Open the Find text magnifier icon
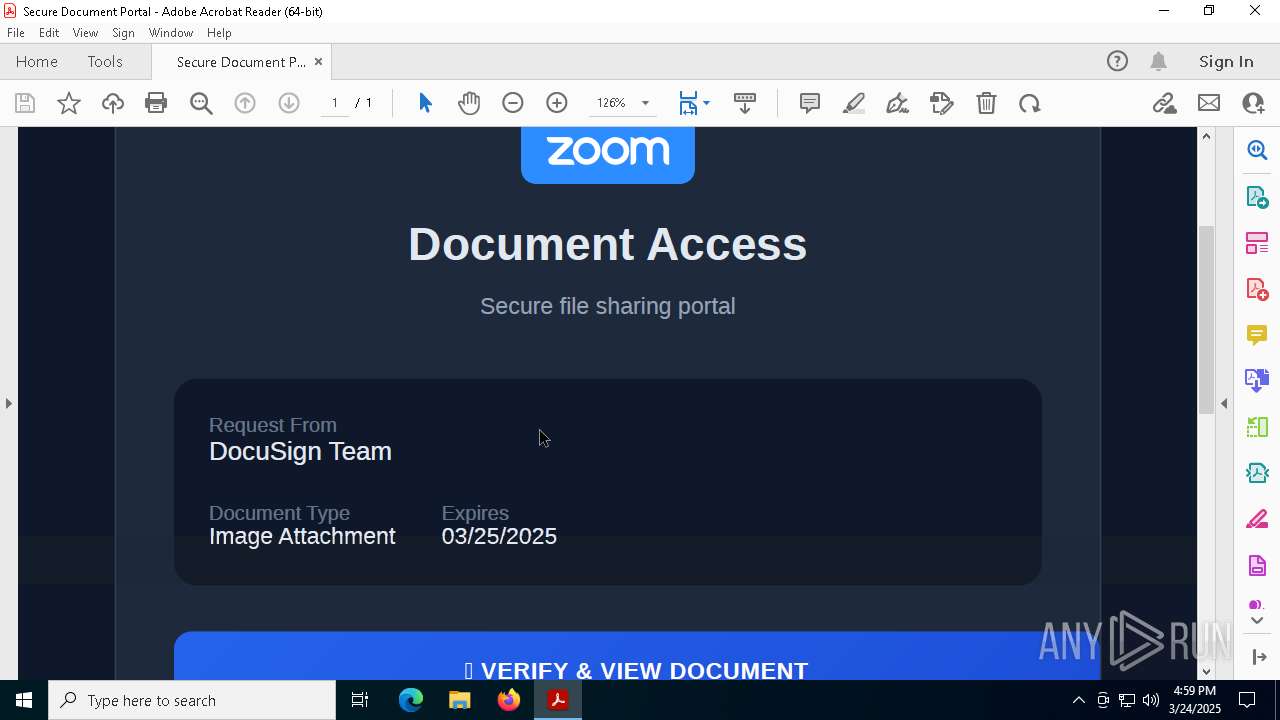Image resolution: width=1280 pixels, height=720 pixels. 201,103
